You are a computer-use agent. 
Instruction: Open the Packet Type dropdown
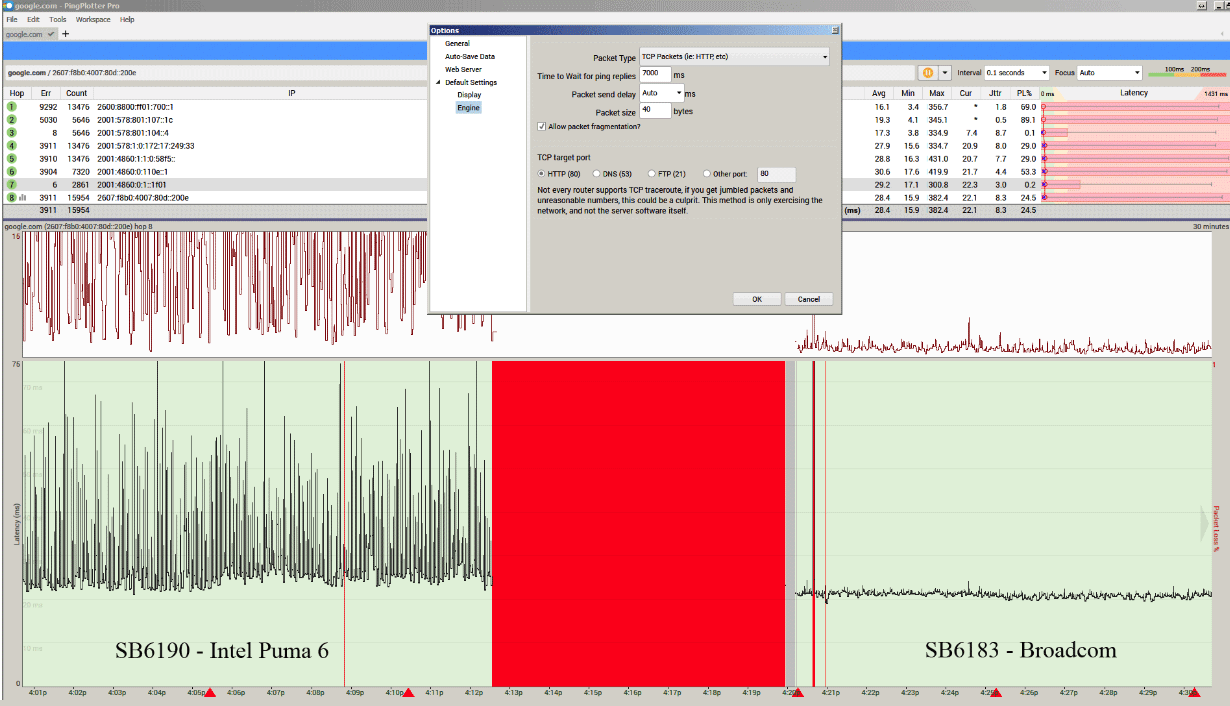point(734,58)
